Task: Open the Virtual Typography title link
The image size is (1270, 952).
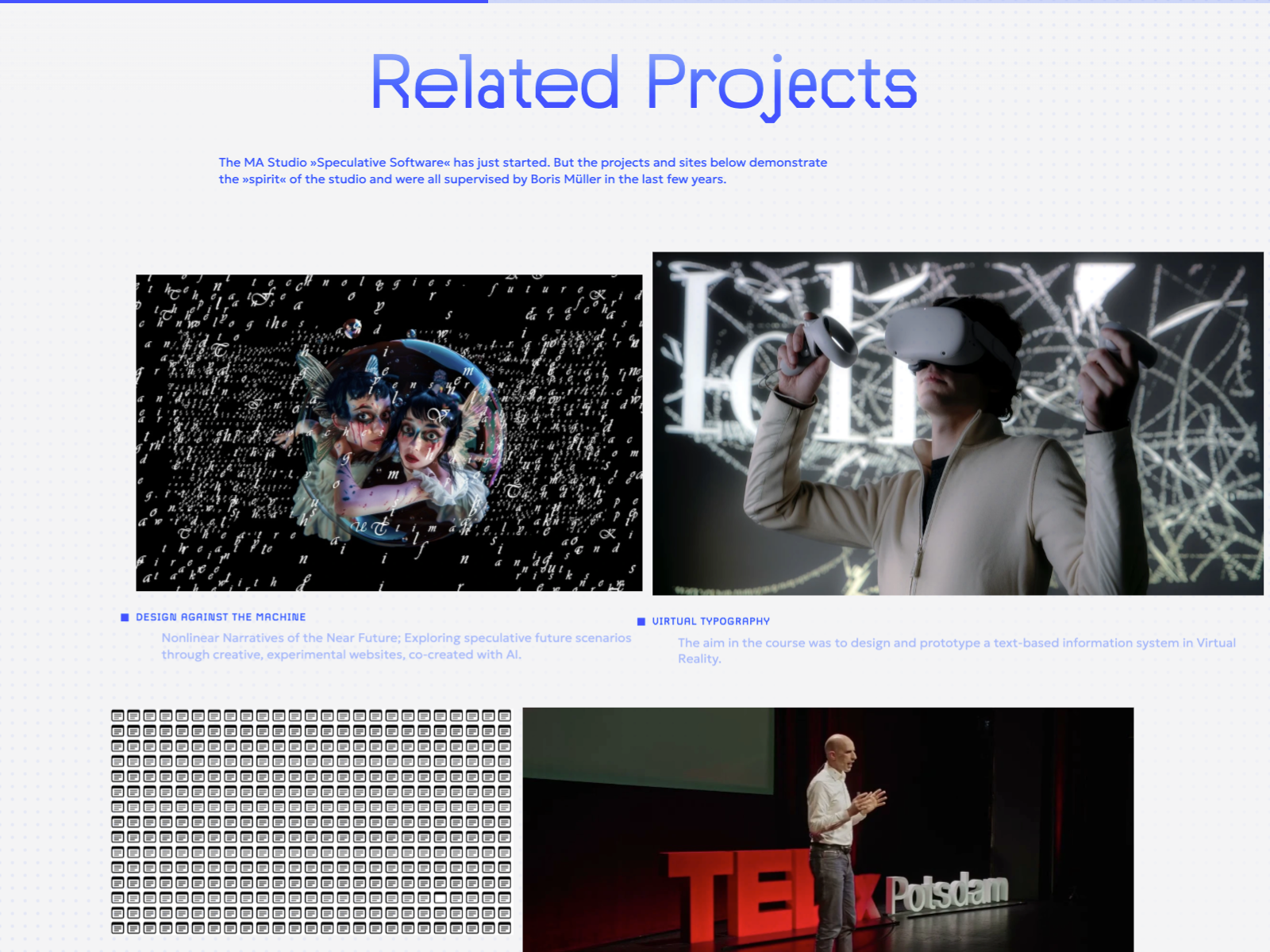Action: pos(710,621)
